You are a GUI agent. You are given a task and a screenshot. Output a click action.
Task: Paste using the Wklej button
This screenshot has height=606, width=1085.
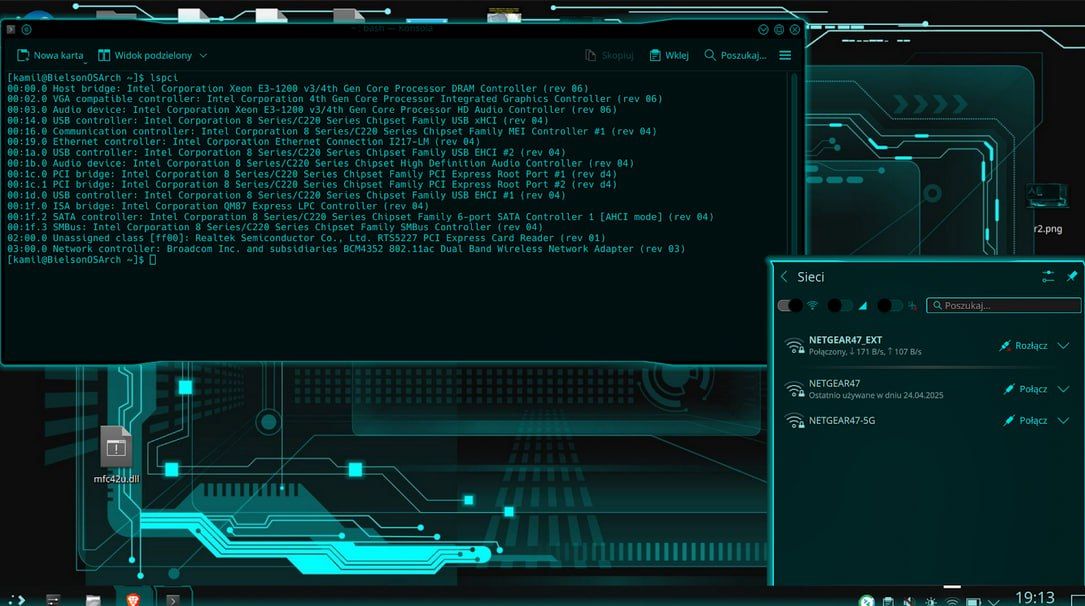tap(669, 55)
